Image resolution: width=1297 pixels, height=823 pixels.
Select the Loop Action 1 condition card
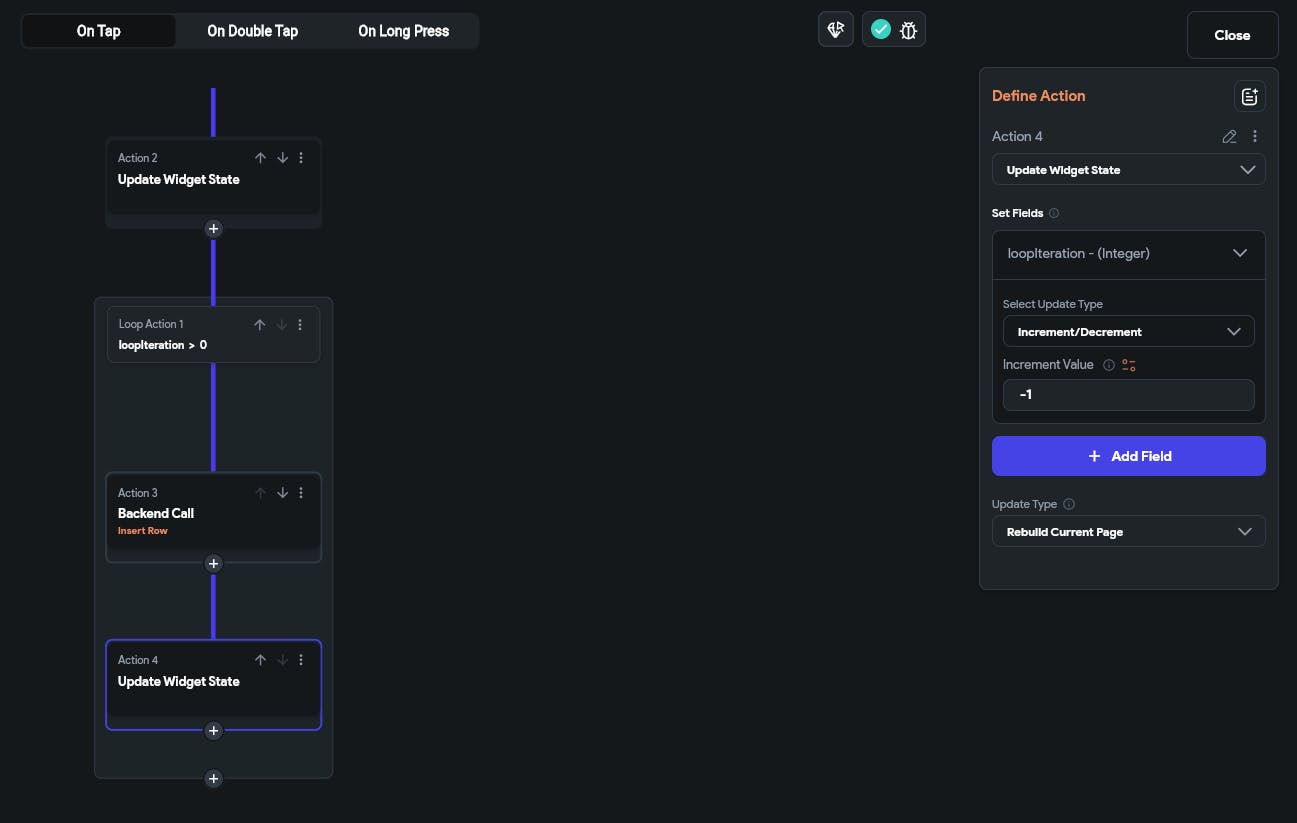coord(213,334)
